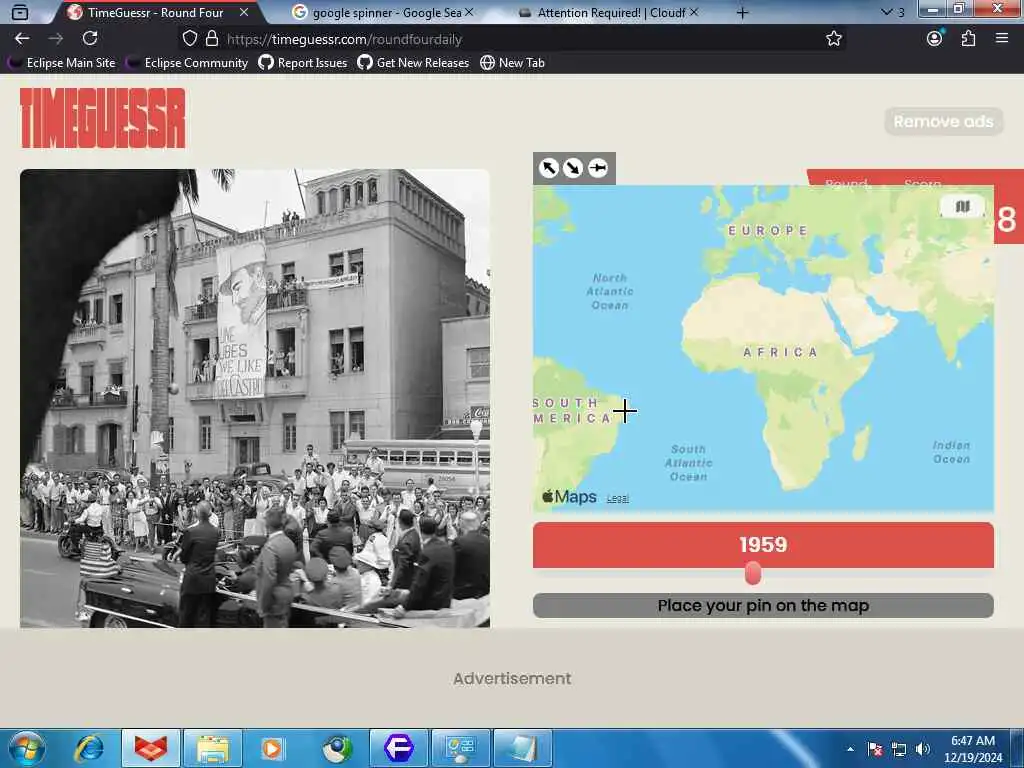
Task: Open the Report Issues bookmark
Action: [303, 63]
